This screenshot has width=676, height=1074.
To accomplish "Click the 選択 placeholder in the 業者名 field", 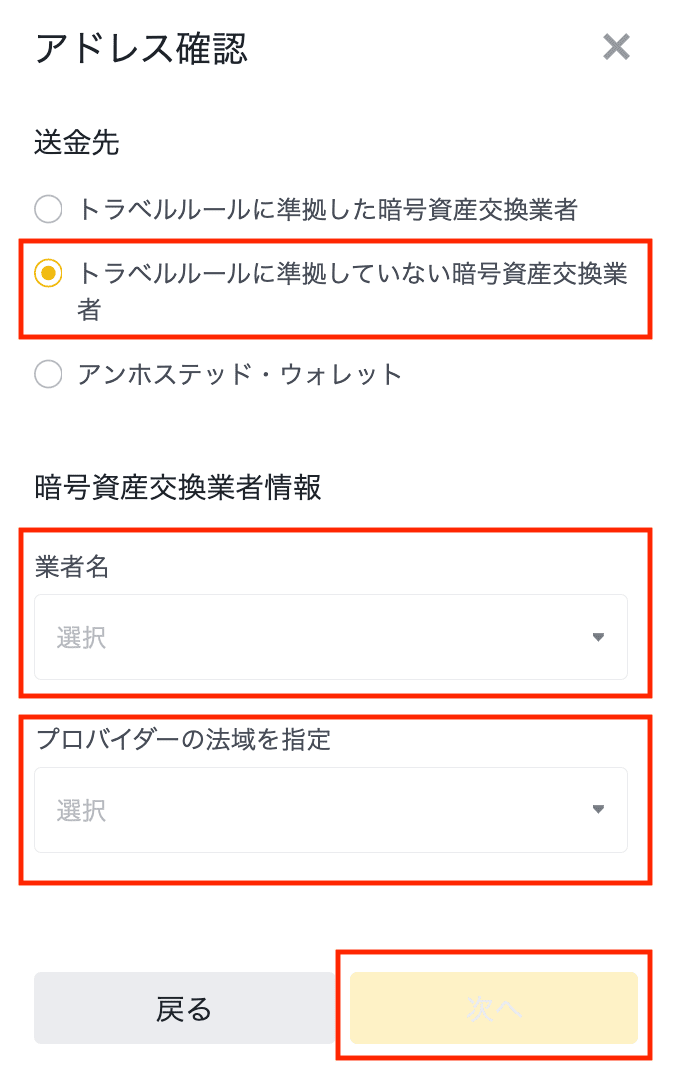I will pyautogui.click(x=81, y=637).
